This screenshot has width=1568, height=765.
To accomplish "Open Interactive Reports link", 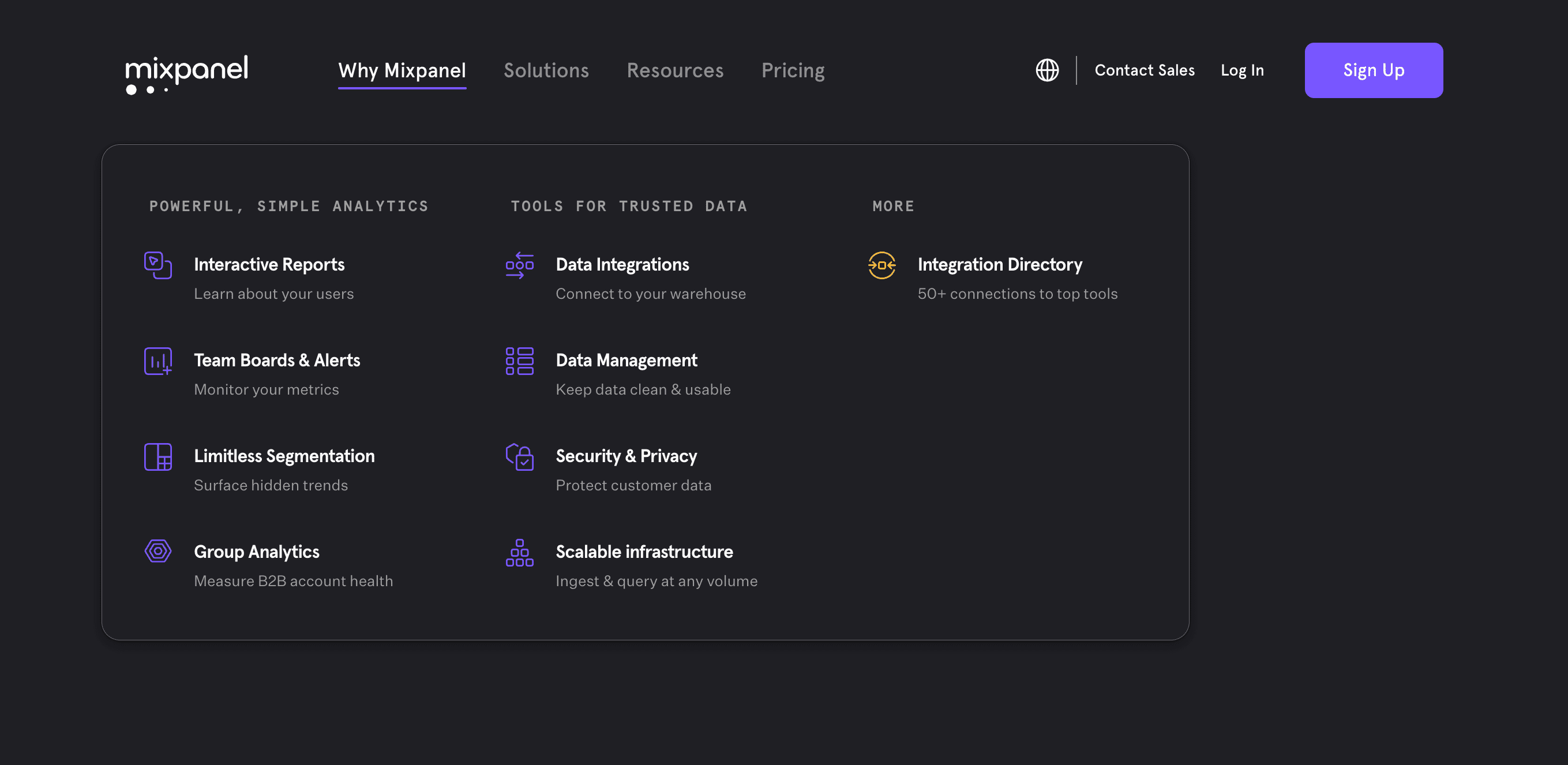I will click(269, 264).
